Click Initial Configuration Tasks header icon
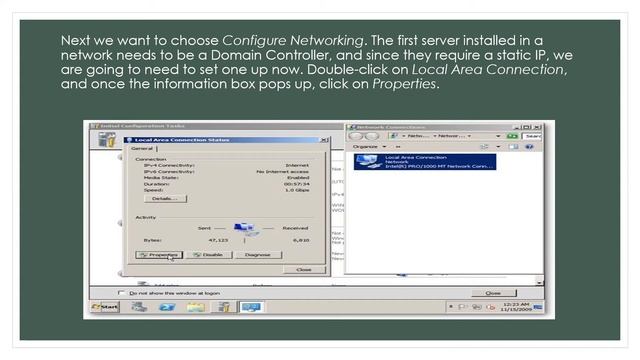Viewport: 640px width, 360px height. tap(107, 140)
